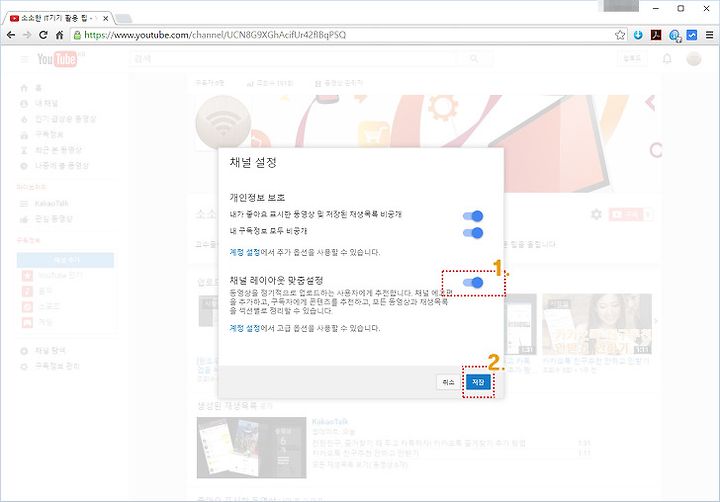Open the browser home page icon

coord(59,35)
